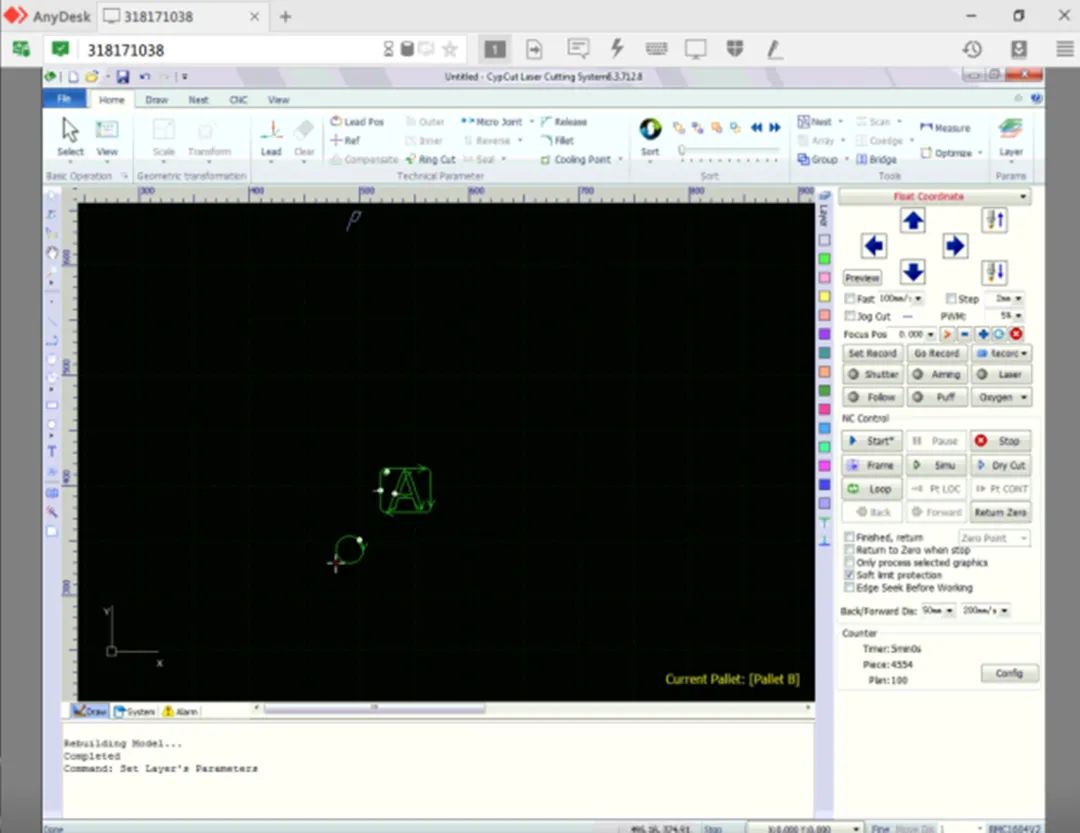1080x833 pixels.
Task: Select the Text tool in left toolbar
Action: pyautogui.click(x=52, y=452)
